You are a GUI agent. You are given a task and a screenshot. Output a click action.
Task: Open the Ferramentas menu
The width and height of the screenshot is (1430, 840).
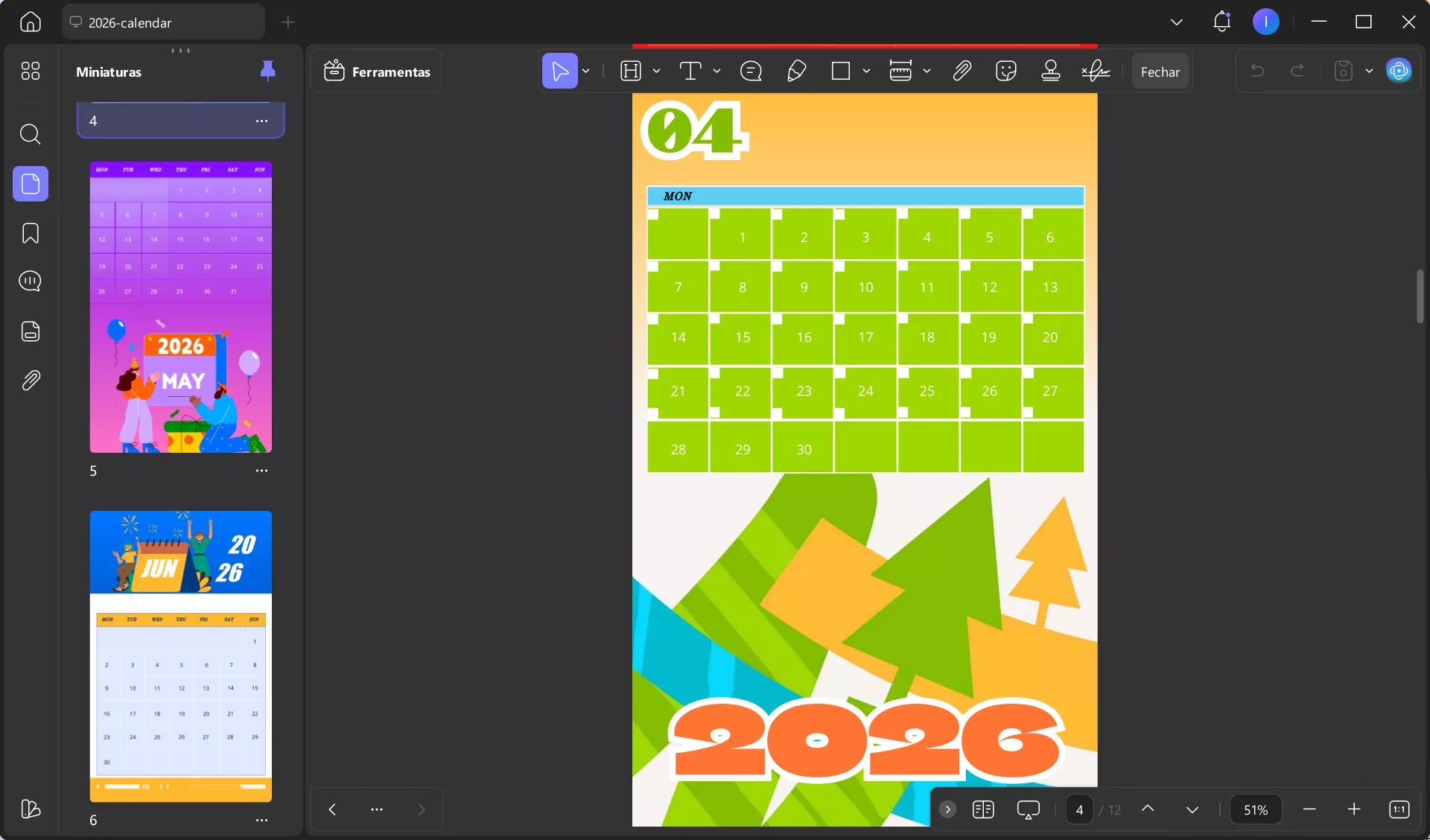coord(377,71)
